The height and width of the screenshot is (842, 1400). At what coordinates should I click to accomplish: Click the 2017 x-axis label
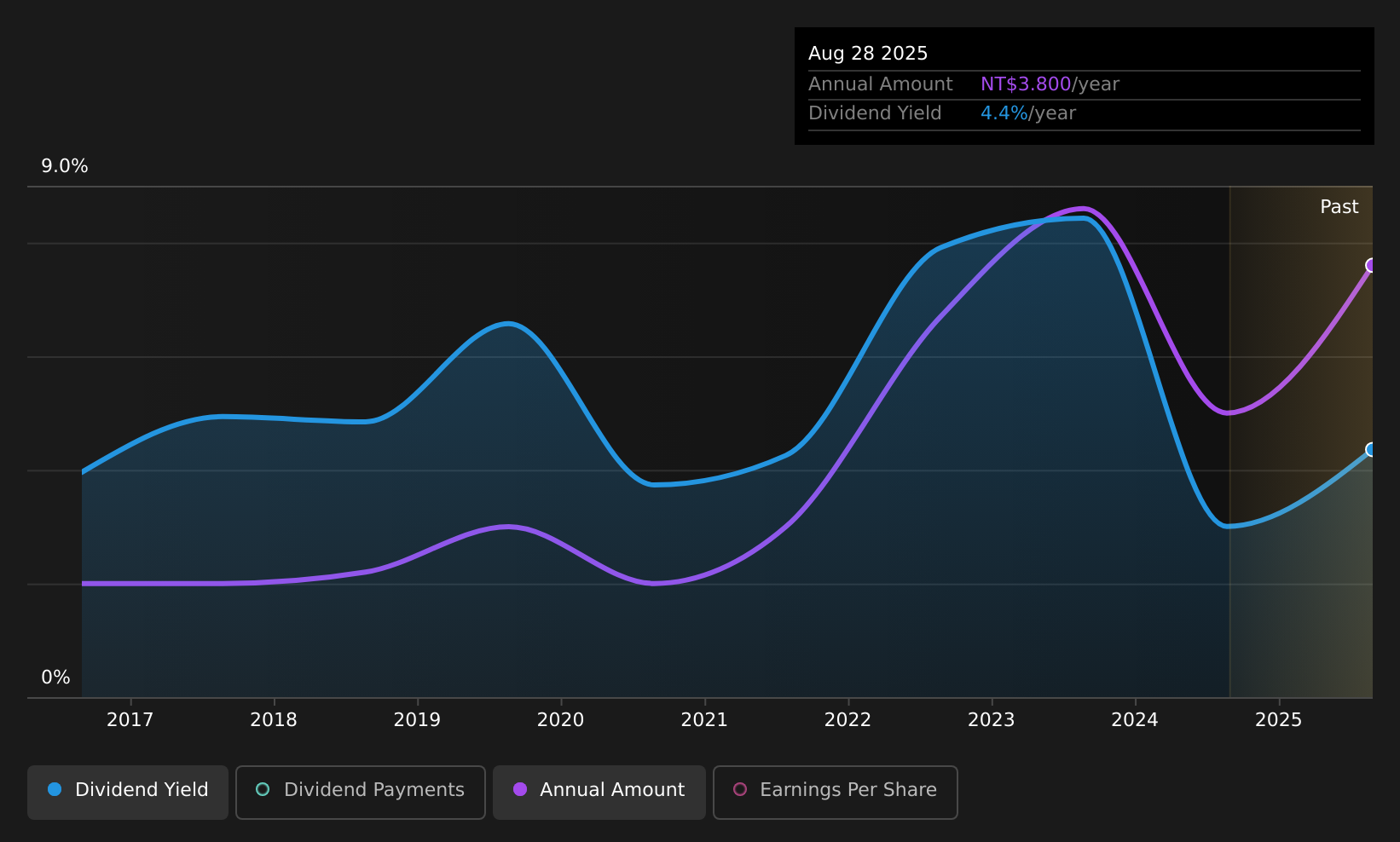pyautogui.click(x=130, y=720)
